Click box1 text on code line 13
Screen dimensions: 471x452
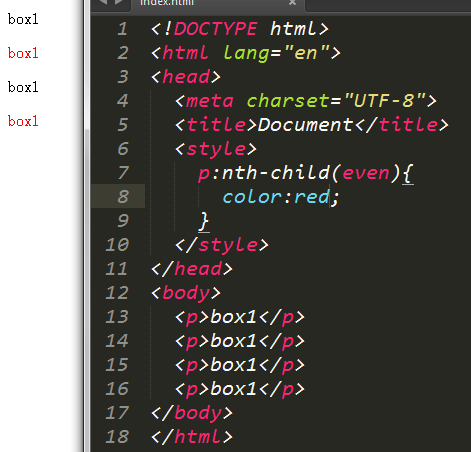pos(233,317)
